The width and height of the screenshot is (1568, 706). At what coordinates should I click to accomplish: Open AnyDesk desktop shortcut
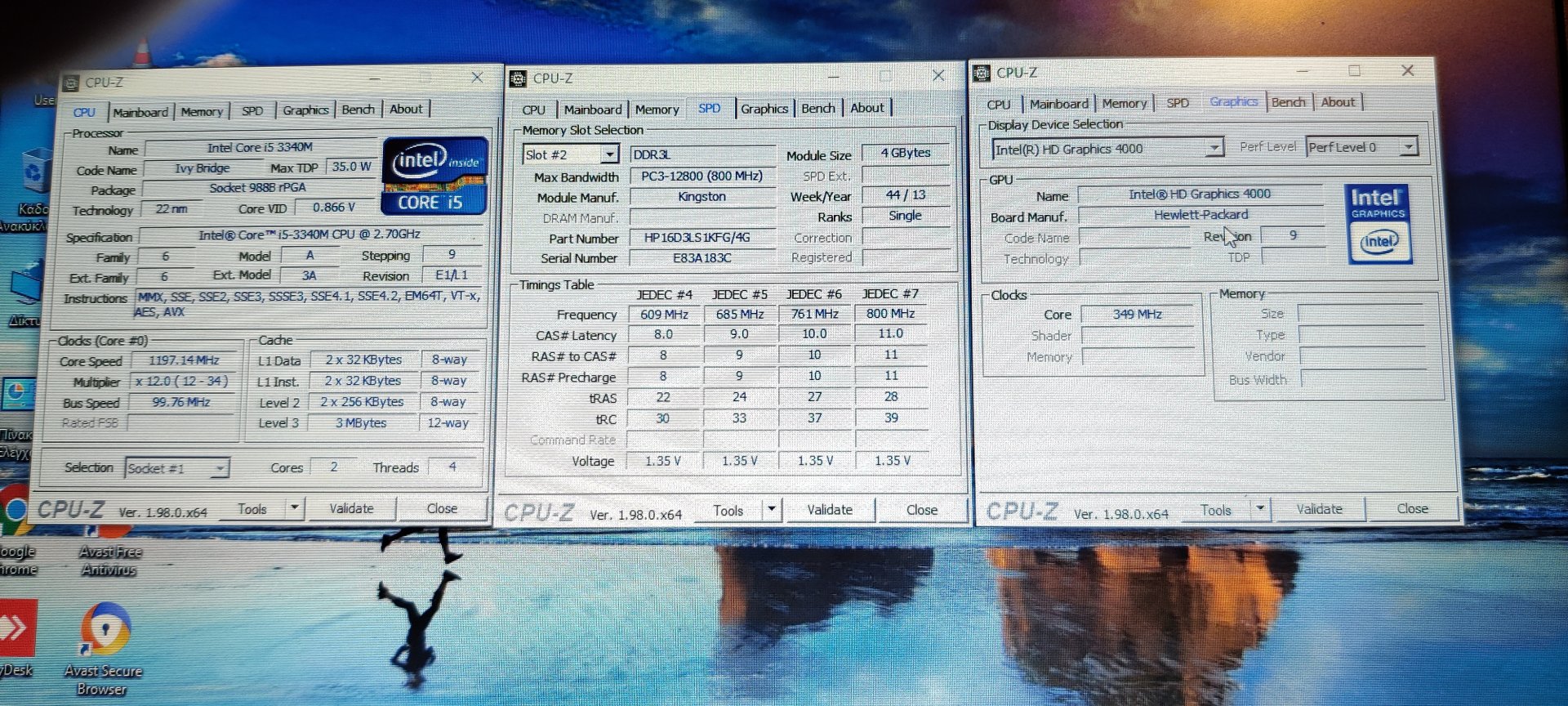coord(18,639)
